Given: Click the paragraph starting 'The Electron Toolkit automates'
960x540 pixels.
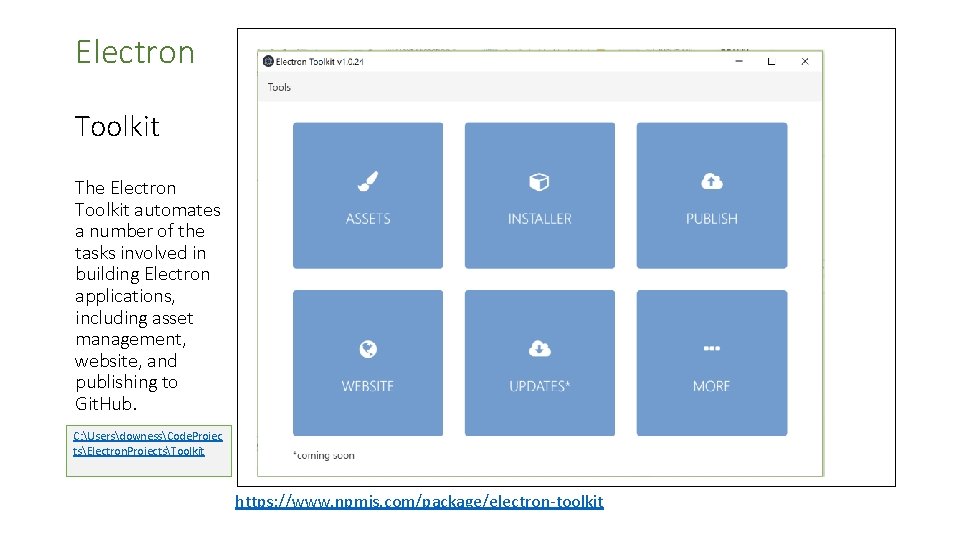Looking at the screenshot, I should [x=148, y=296].
